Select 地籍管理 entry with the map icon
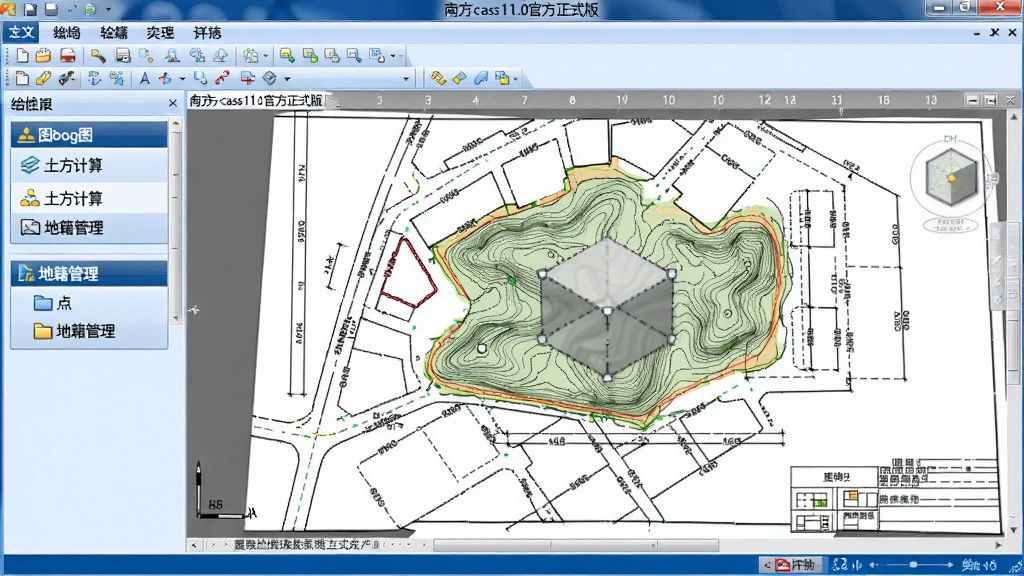Screen dimensions: 1024x576 [x=89, y=228]
